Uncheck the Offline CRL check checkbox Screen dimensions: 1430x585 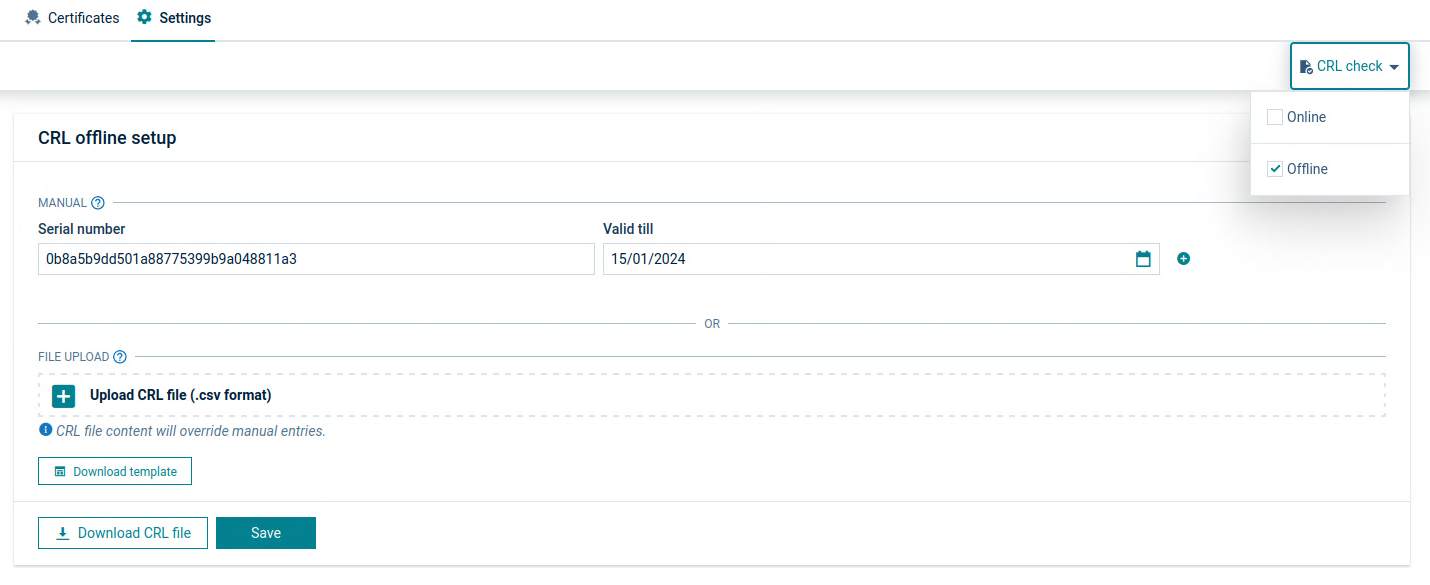(1275, 169)
